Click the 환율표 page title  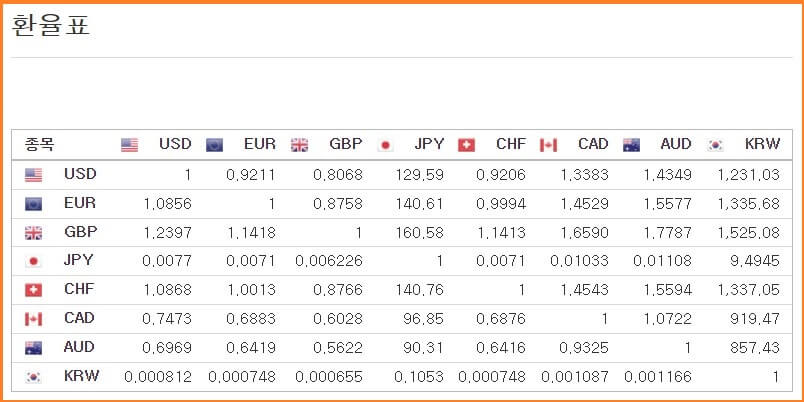pos(51,26)
